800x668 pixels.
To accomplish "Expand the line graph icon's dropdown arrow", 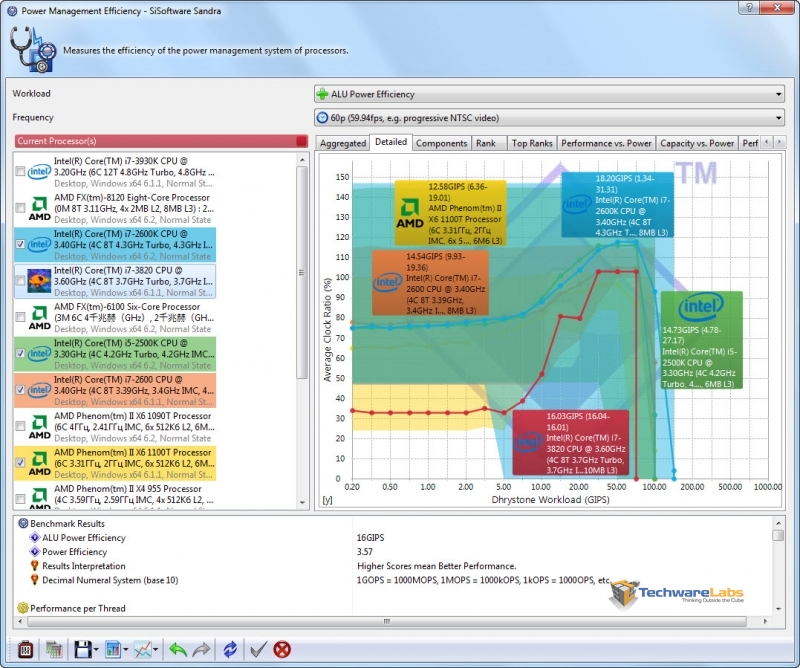I will [155, 650].
